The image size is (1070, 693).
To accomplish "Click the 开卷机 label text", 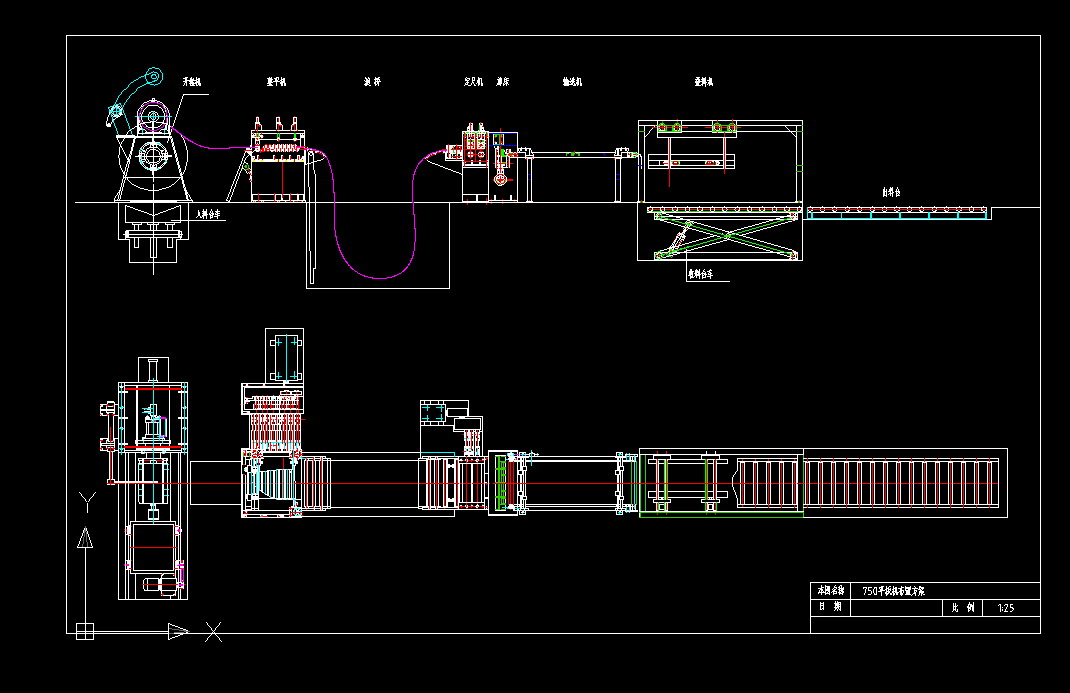I will pyautogui.click(x=192, y=81).
